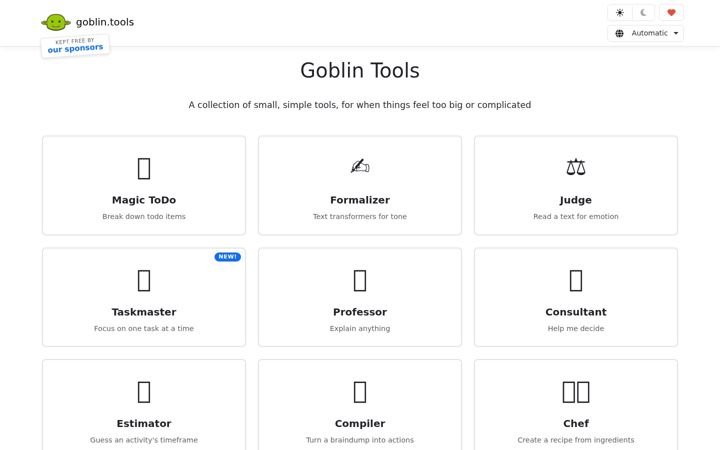Open the Consultant tool title

(576, 312)
